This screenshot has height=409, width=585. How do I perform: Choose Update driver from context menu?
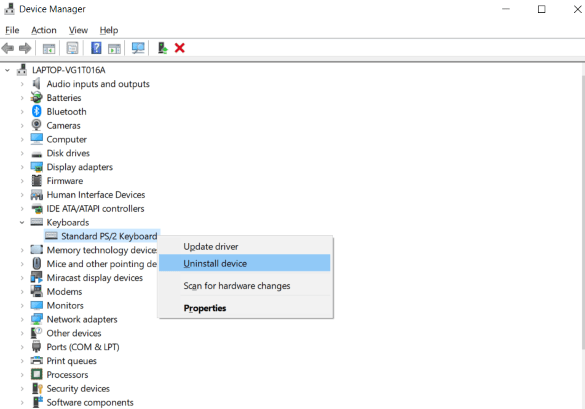(245, 247)
